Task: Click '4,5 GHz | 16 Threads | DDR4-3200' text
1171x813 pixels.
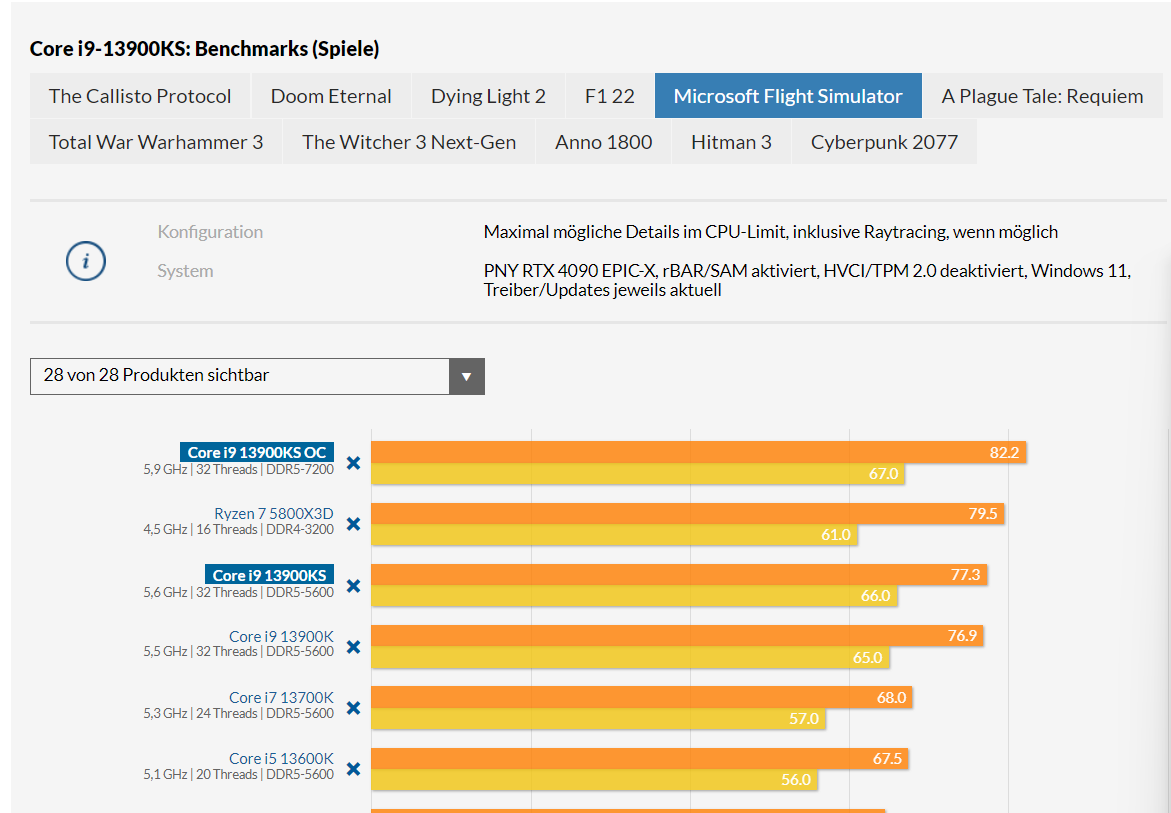Action: (238, 530)
